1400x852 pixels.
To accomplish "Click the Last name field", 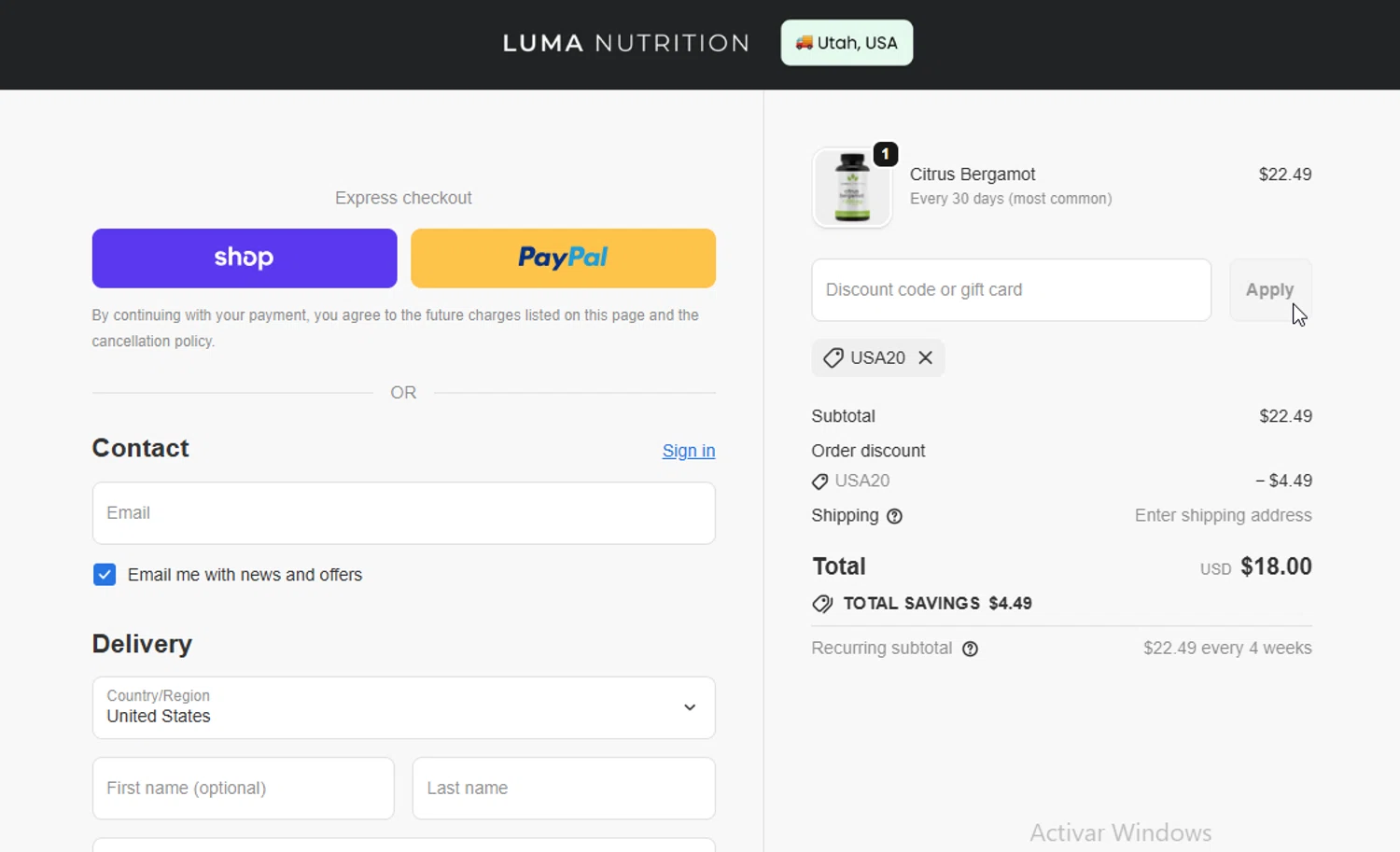I will point(564,789).
